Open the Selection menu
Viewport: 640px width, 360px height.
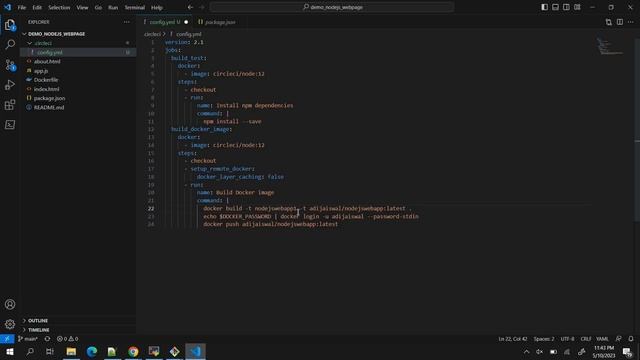pos(59,7)
